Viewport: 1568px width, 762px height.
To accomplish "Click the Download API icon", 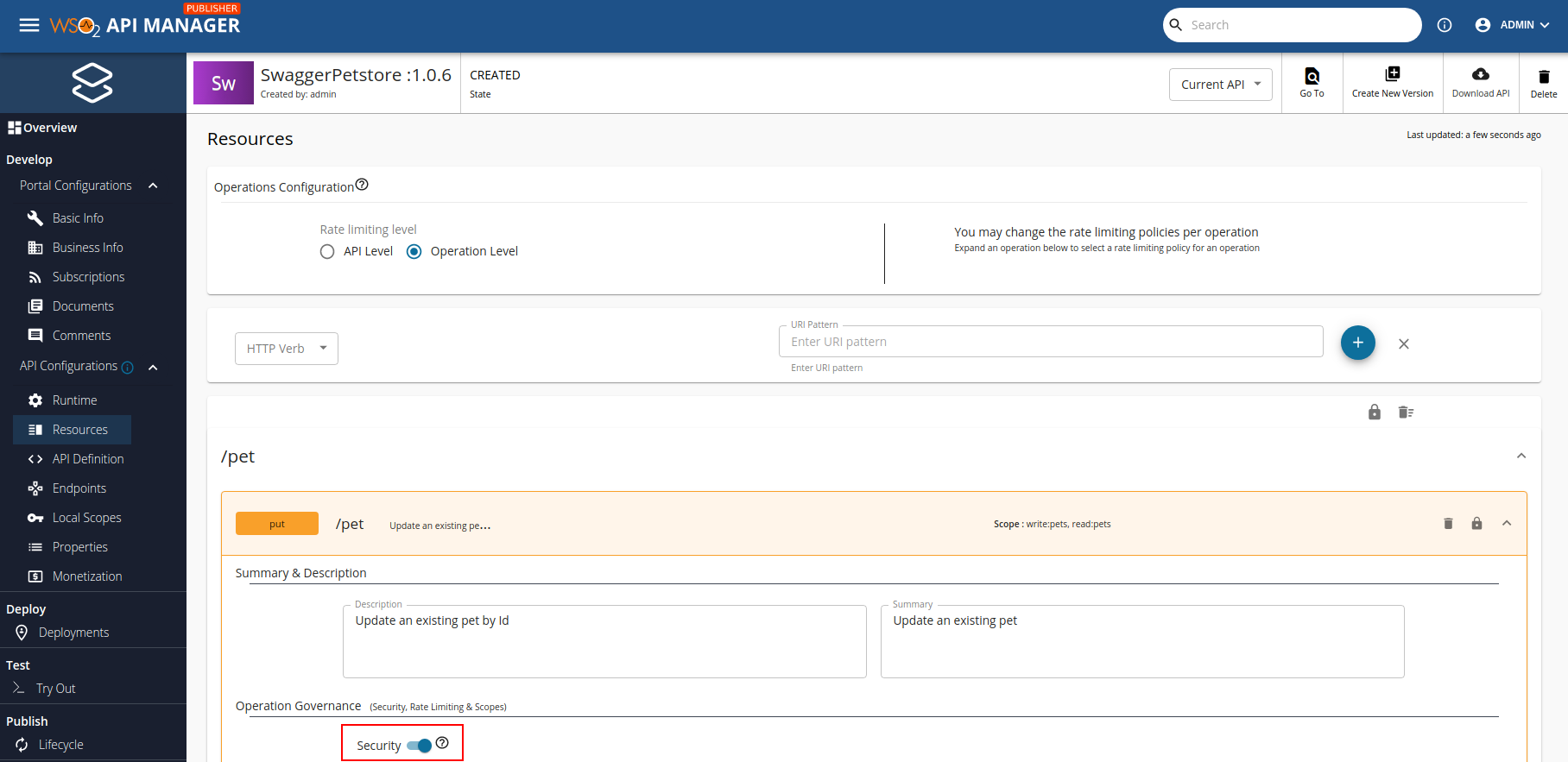I will coord(1480,74).
